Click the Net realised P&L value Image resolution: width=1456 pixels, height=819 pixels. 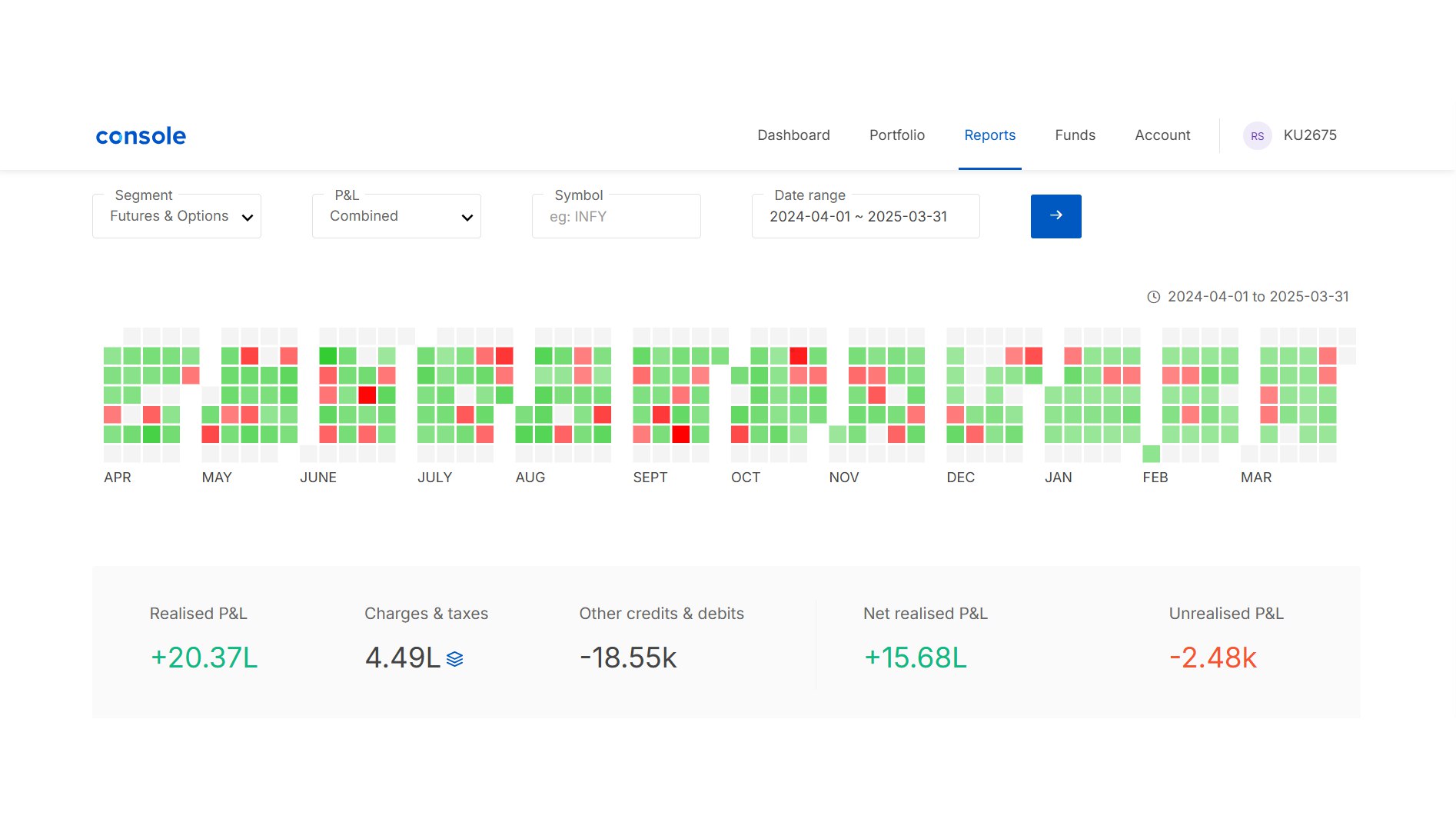click(x=915, y=658)
